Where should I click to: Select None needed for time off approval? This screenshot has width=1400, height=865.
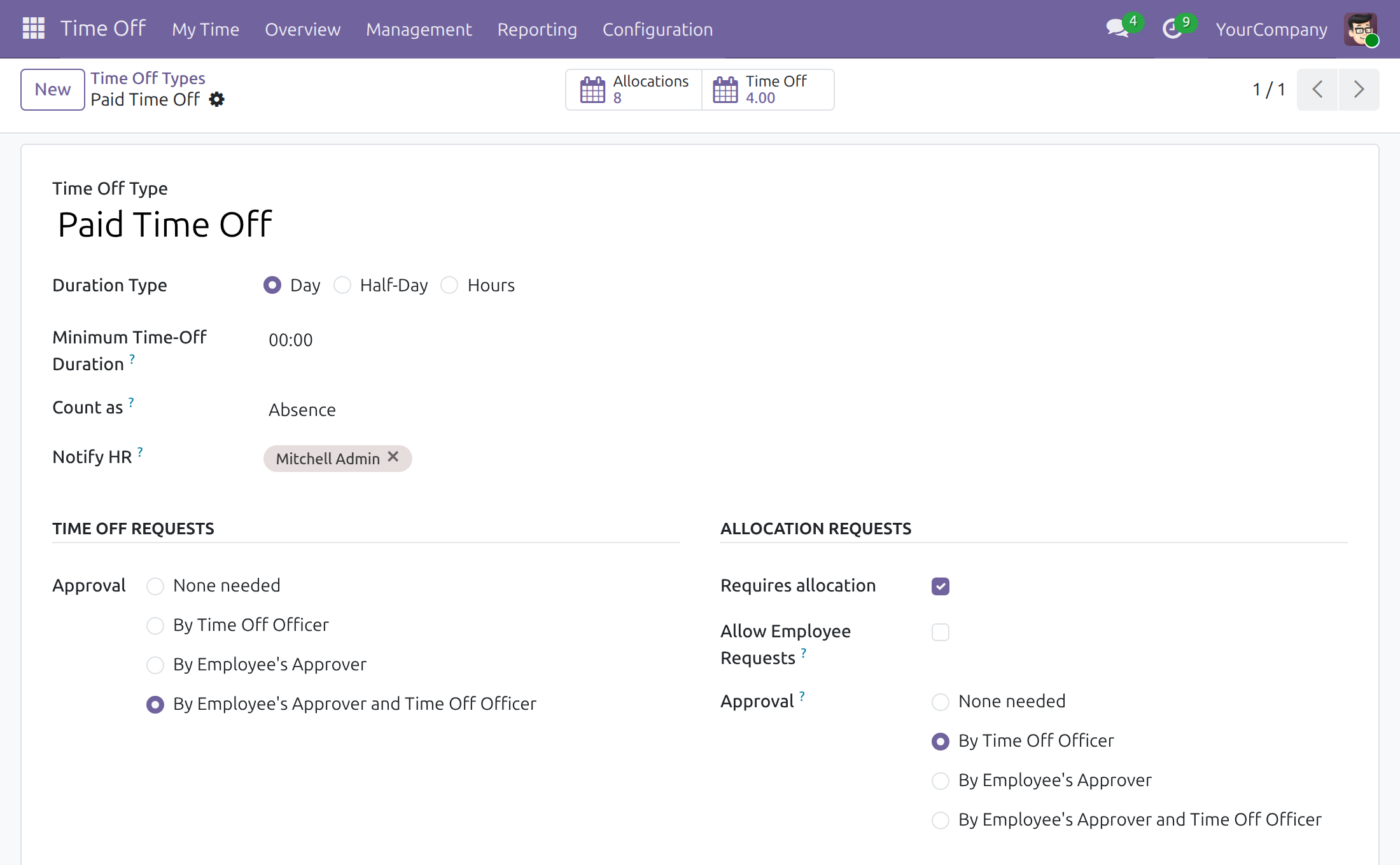(x=155, y=586)
